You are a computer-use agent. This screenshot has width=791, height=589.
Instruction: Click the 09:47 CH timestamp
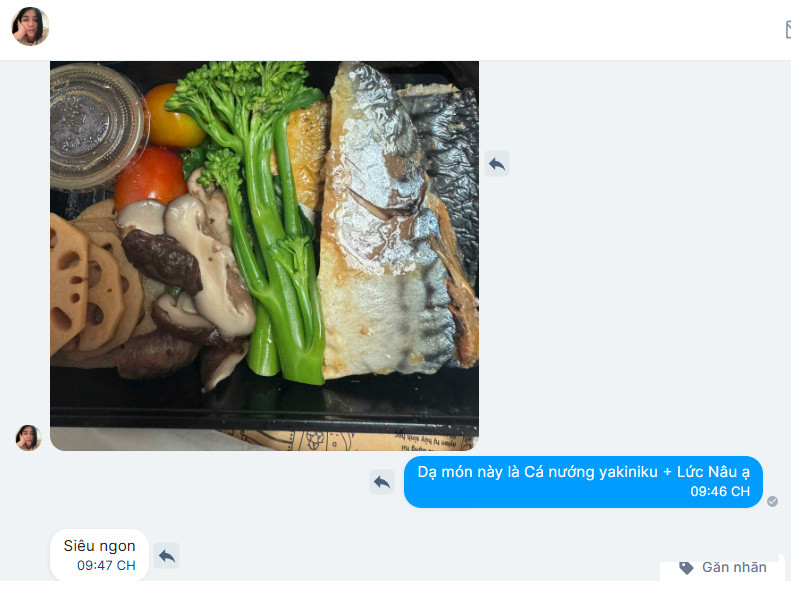click(x=106, y=565)
